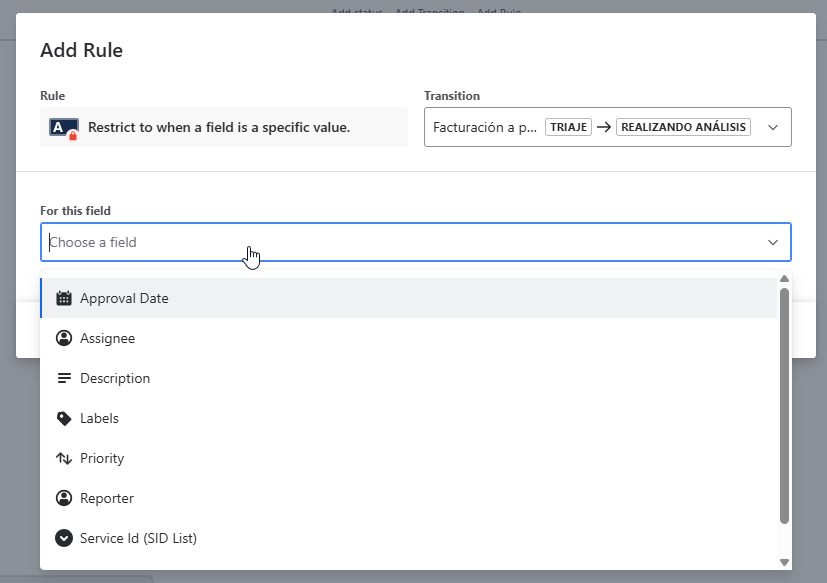Click the lines icon beside Description
The width and height of the screenshot is (827, 583).
click(64, 378)
